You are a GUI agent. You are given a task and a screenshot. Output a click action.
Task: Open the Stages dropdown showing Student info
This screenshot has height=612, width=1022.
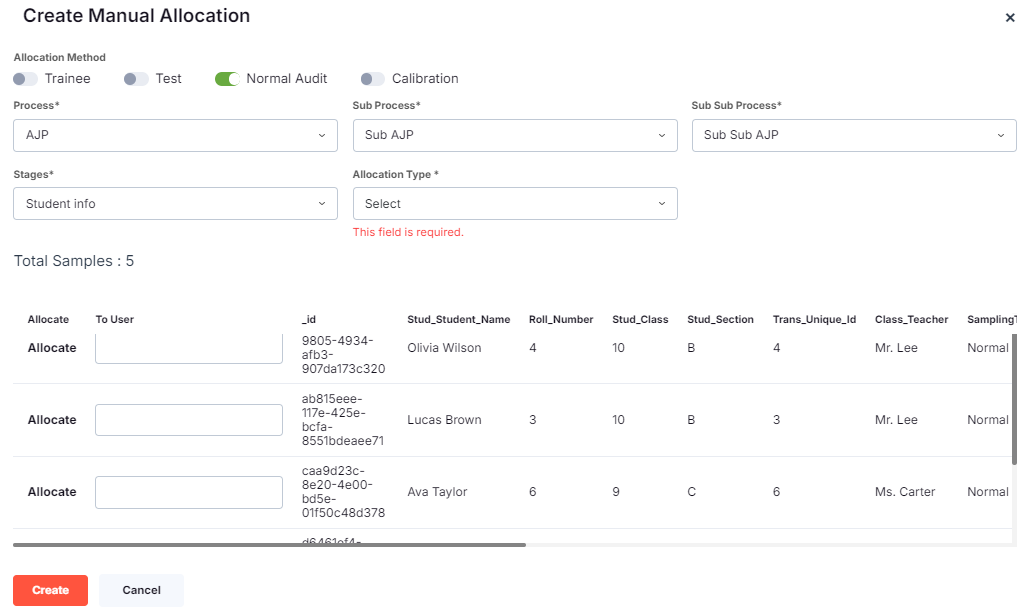click(175, 203)
